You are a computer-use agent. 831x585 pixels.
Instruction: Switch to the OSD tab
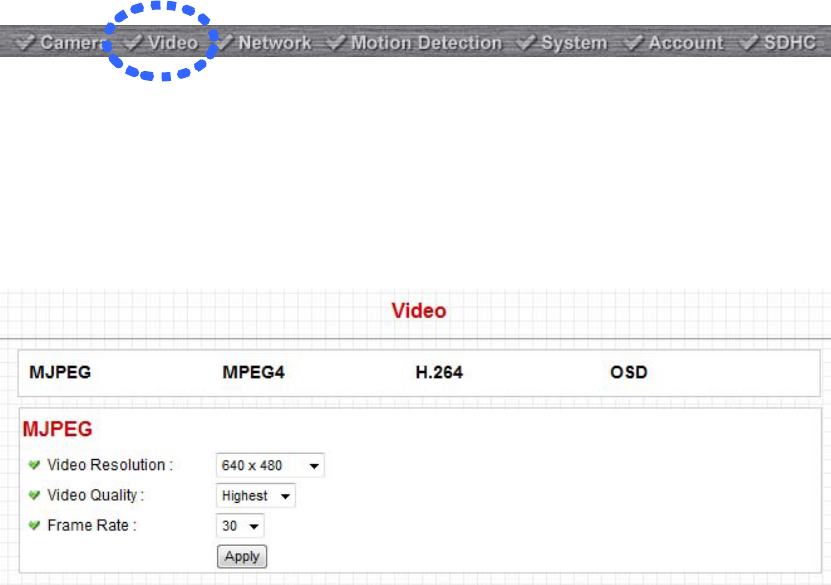629,372
